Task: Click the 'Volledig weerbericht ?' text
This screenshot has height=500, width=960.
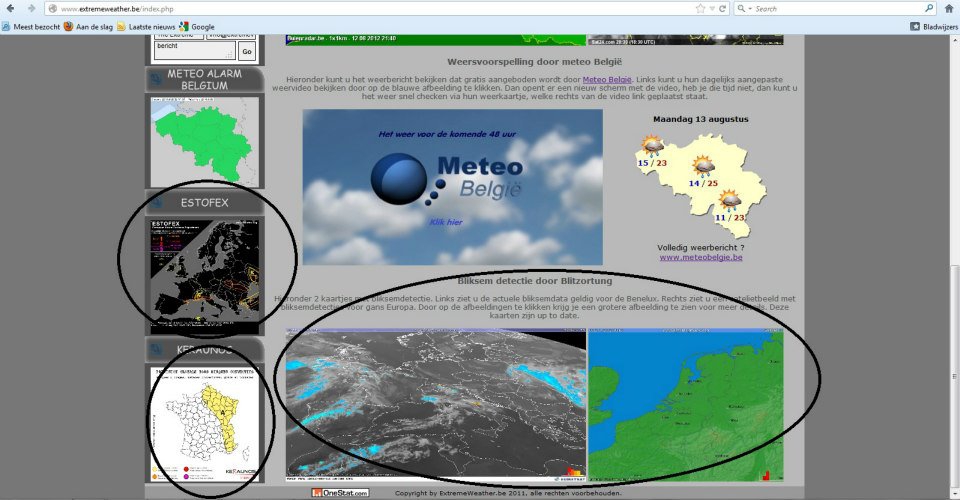Action: click(x=700, y=248)
